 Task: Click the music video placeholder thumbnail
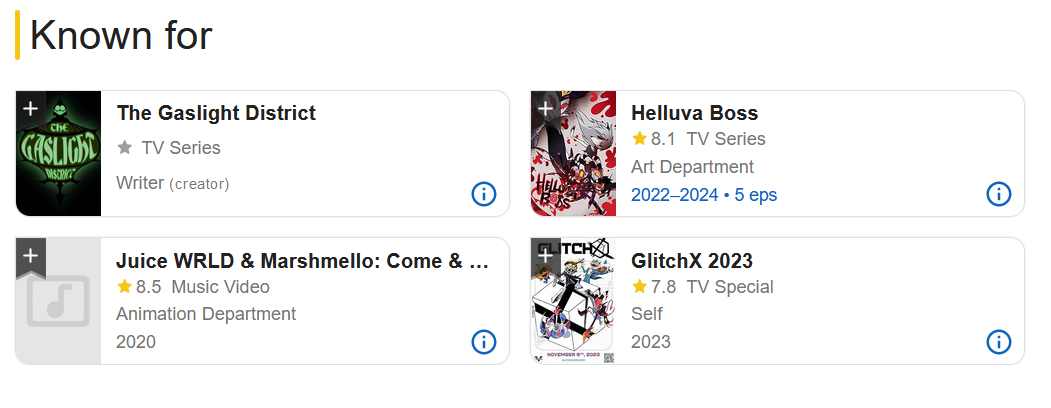(x=58, y=301)
